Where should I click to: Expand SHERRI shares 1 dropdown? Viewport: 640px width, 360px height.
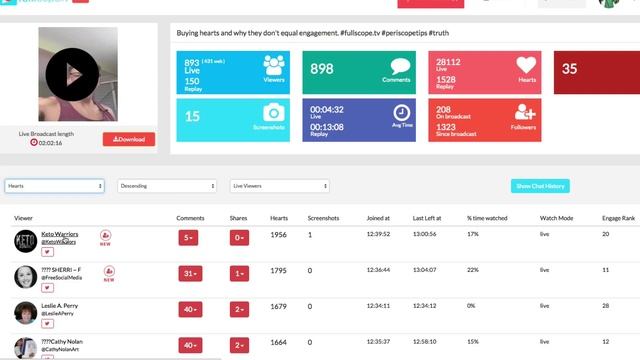239,273
